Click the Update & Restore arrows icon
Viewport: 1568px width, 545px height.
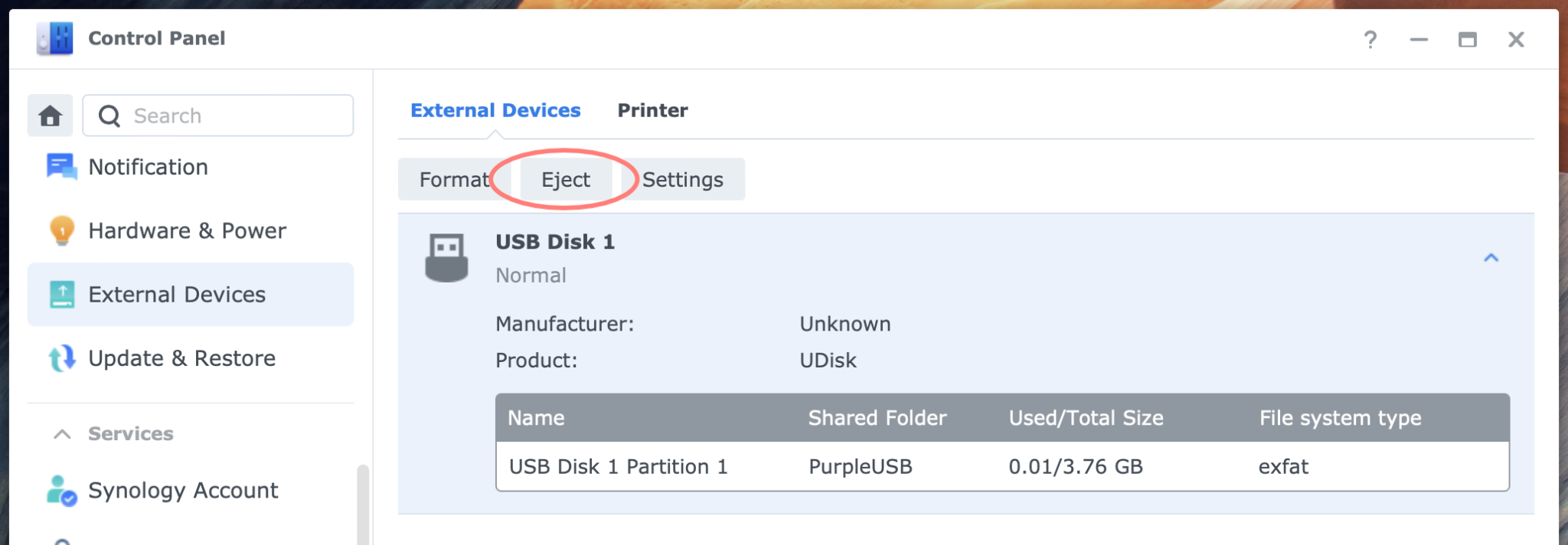point(61,357)
